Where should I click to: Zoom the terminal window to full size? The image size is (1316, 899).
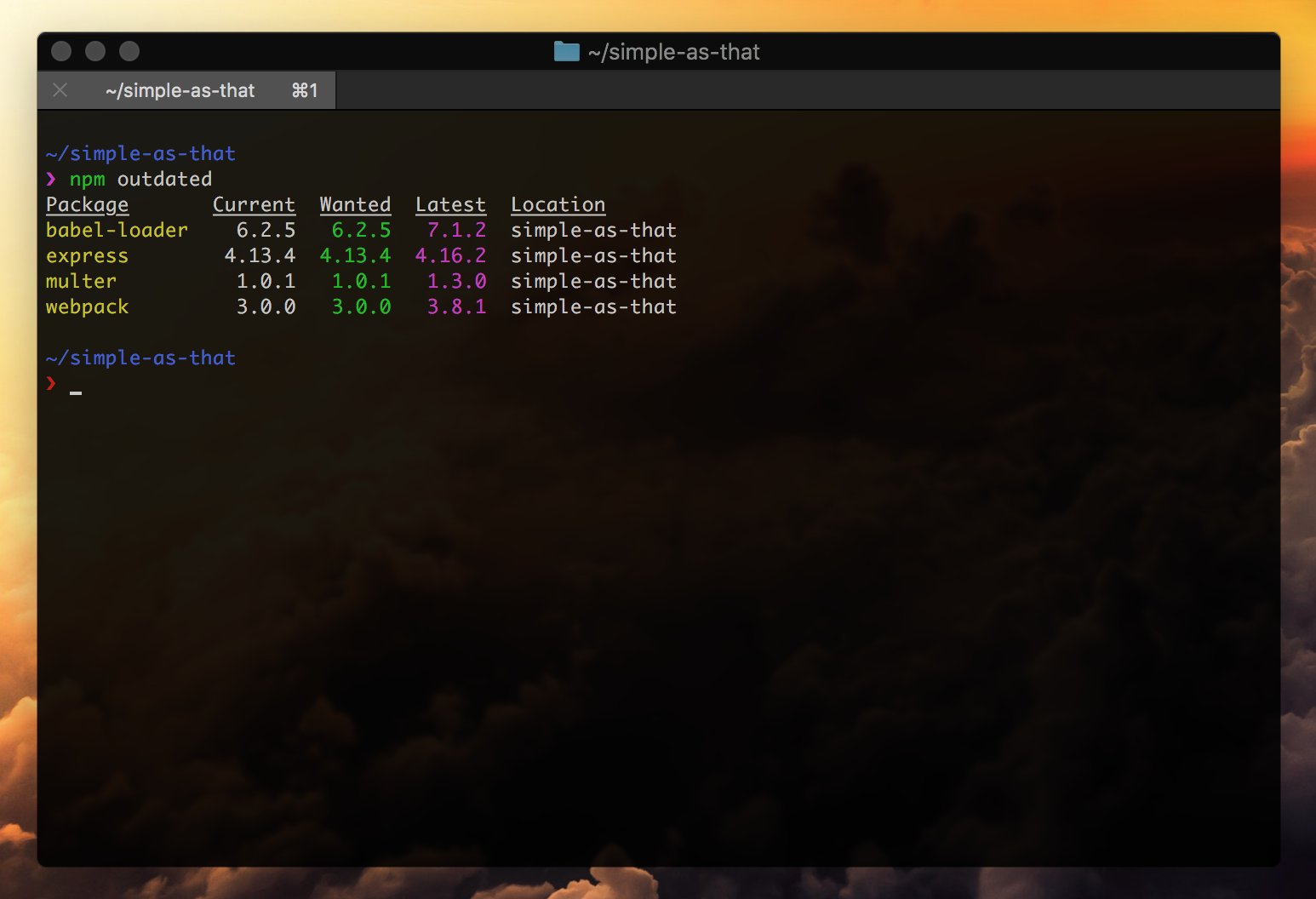(x=129, y=51)
